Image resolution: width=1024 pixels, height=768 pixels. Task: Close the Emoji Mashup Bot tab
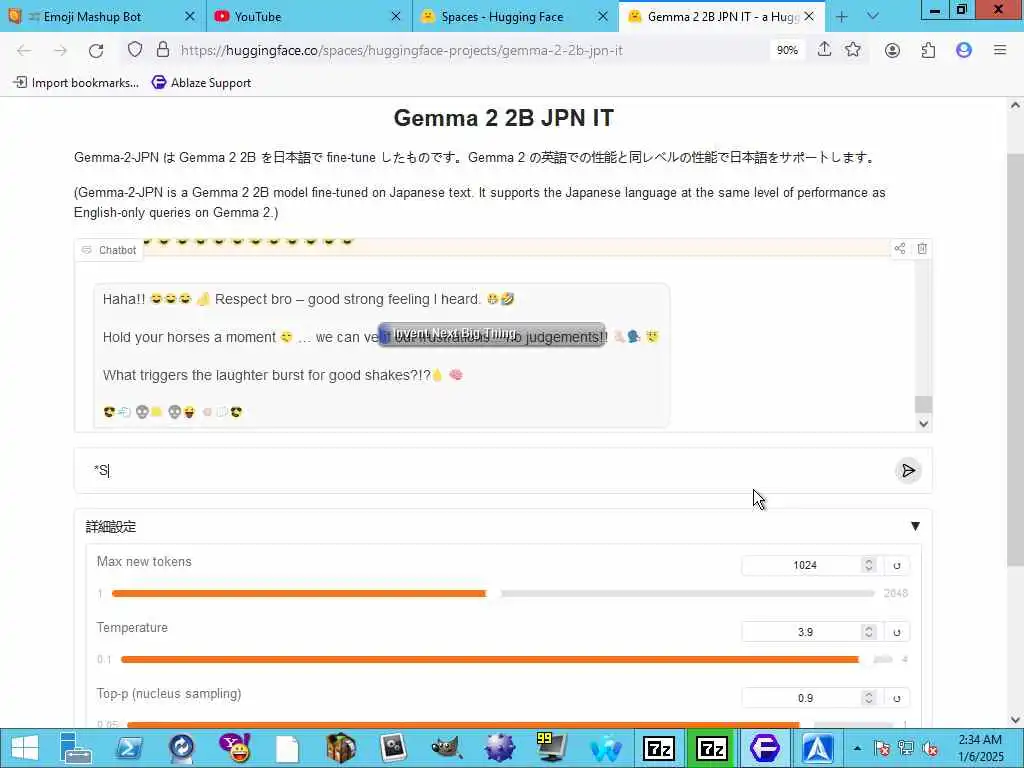(189, 17)
